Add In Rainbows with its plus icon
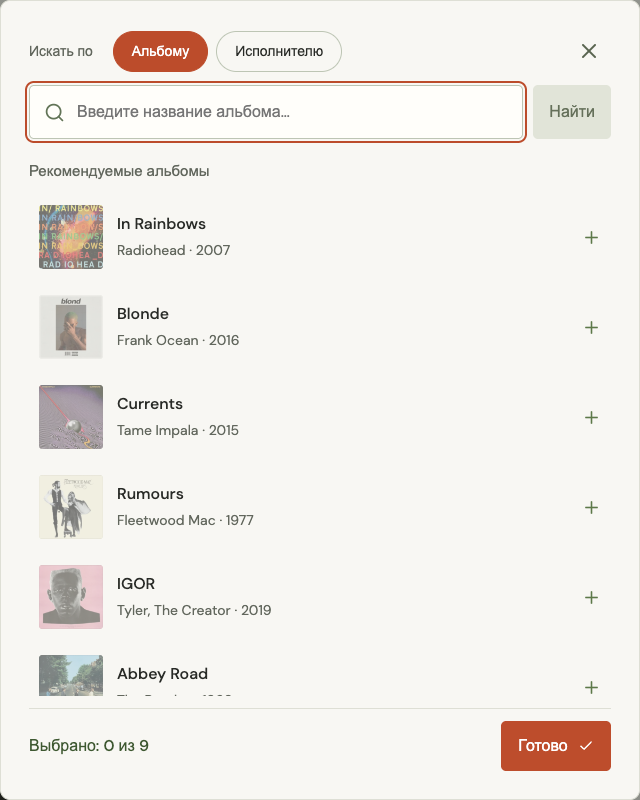This screenshot has width=640, height=800. [x=591, y=237]
